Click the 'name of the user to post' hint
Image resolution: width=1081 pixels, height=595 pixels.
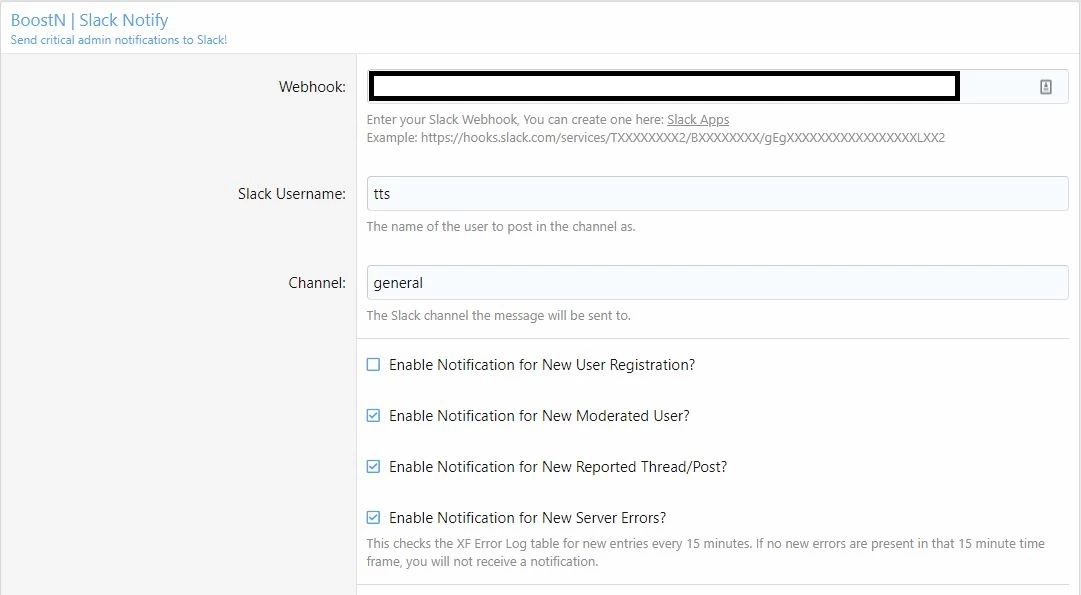coord(501,226)
